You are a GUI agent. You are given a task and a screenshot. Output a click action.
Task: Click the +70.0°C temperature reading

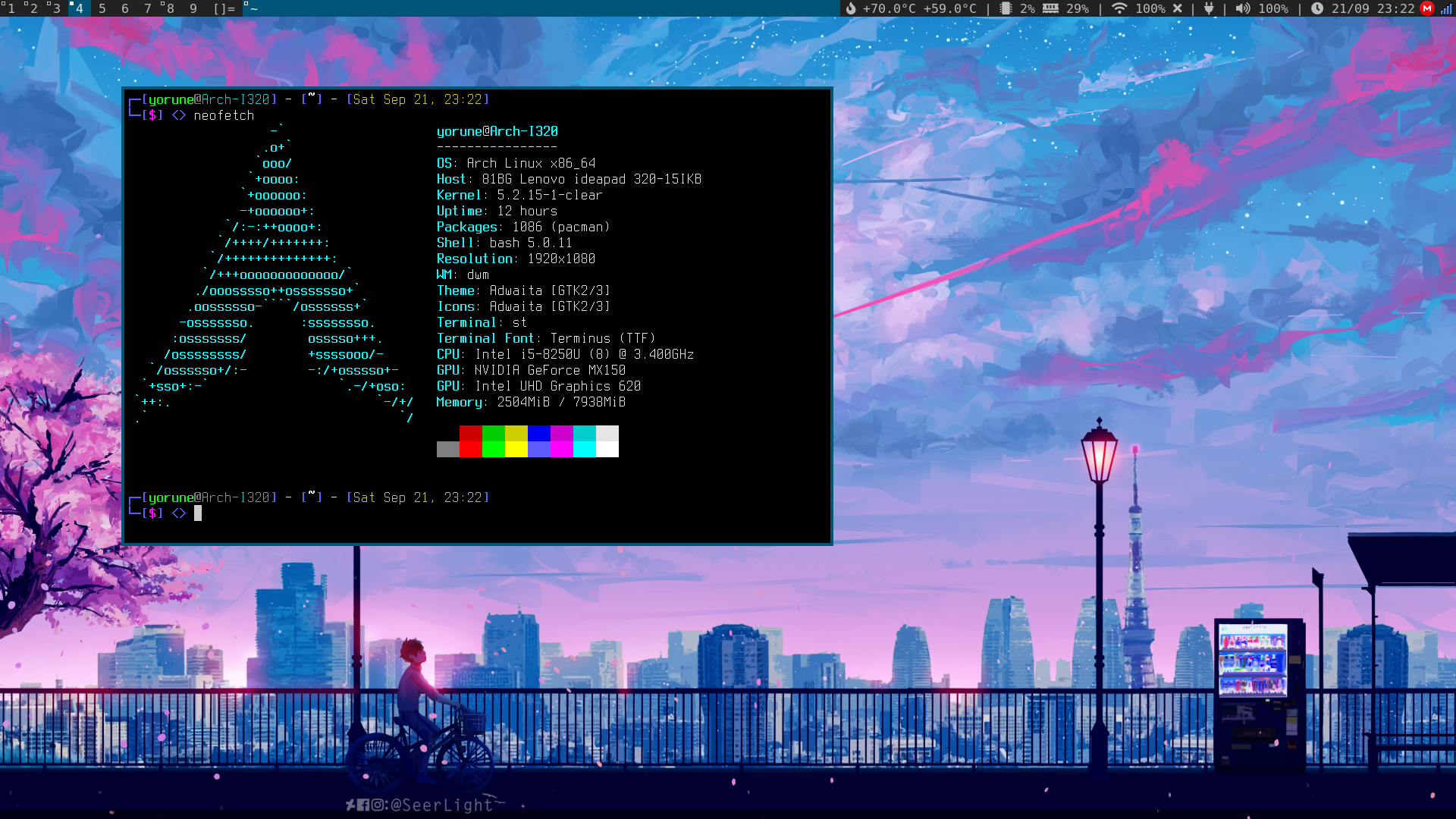(x=889, y=8)
